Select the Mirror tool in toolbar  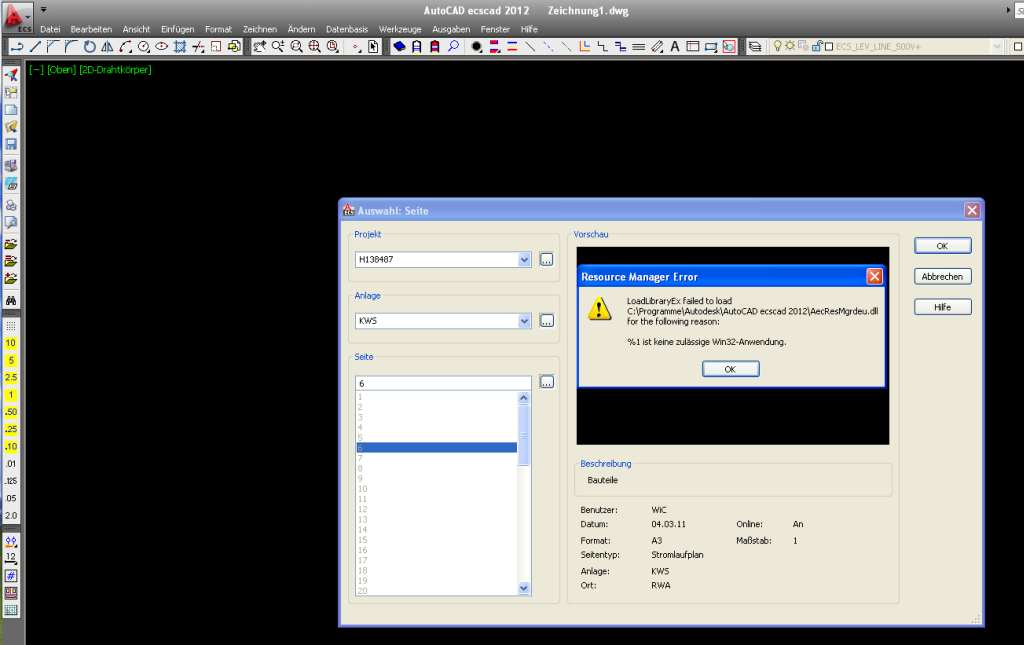[107, 46]
